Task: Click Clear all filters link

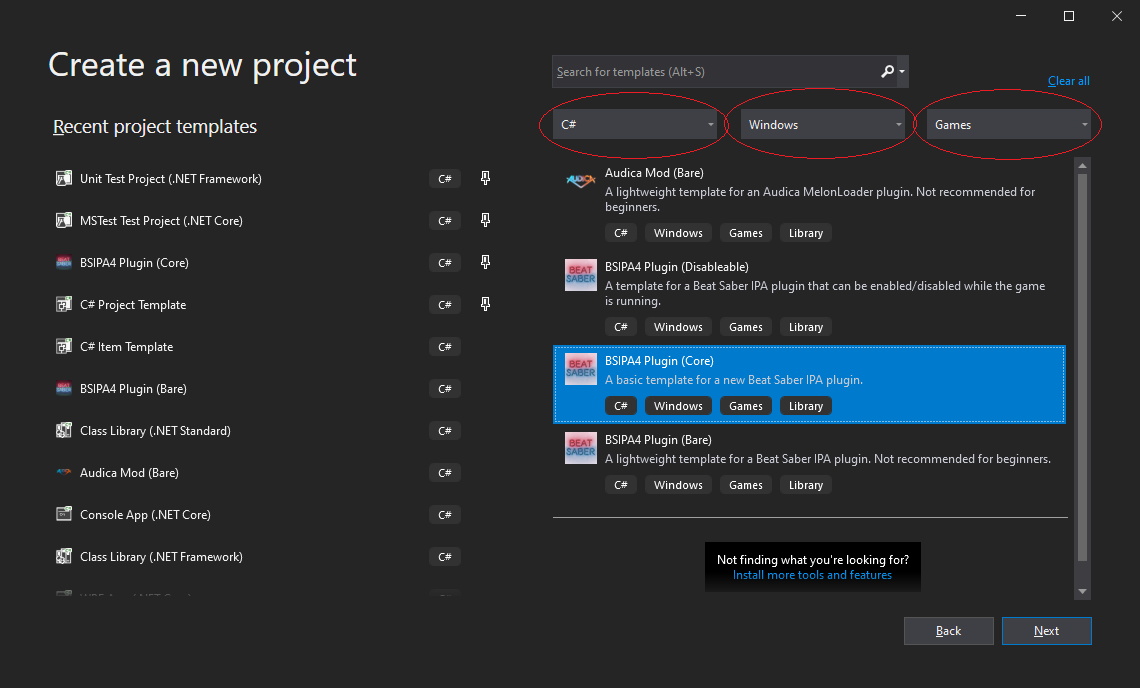Action: [1068, 81]
